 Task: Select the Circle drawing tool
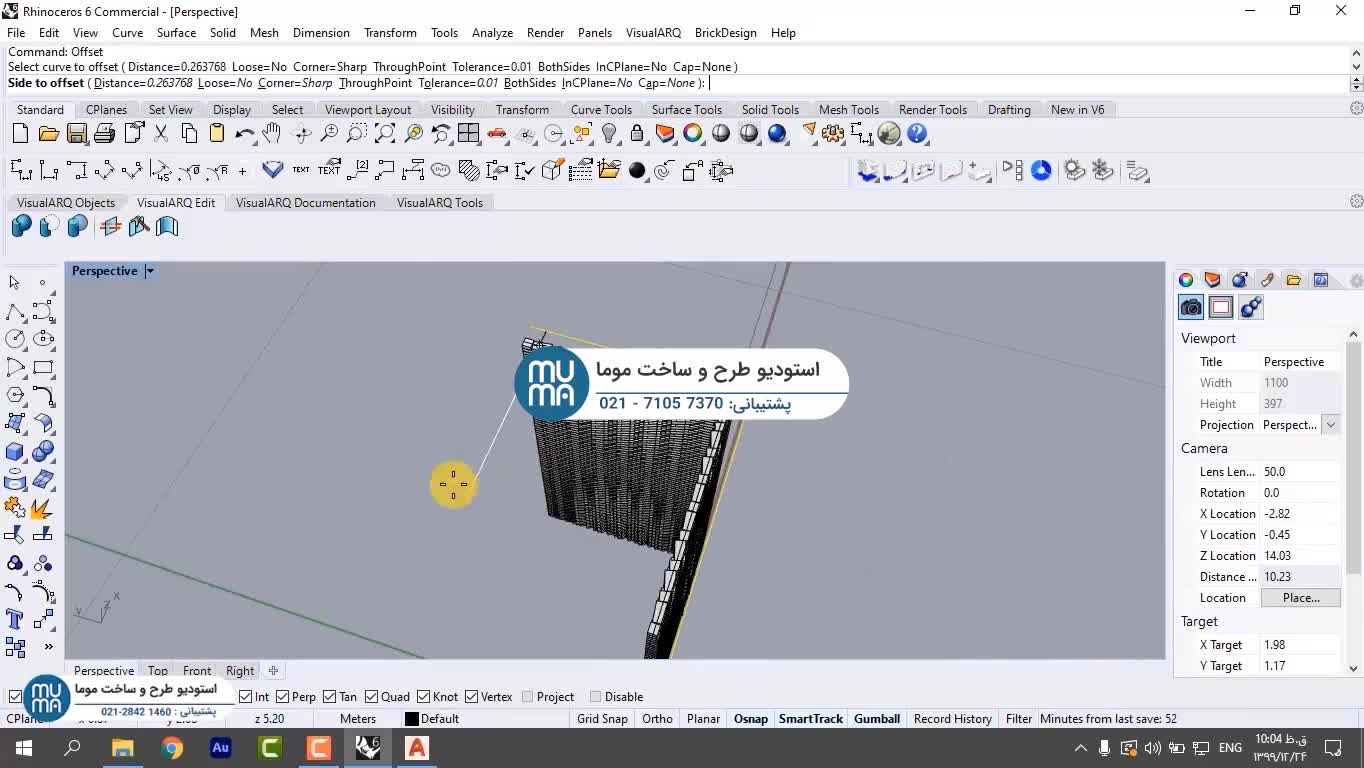point(15,339)
